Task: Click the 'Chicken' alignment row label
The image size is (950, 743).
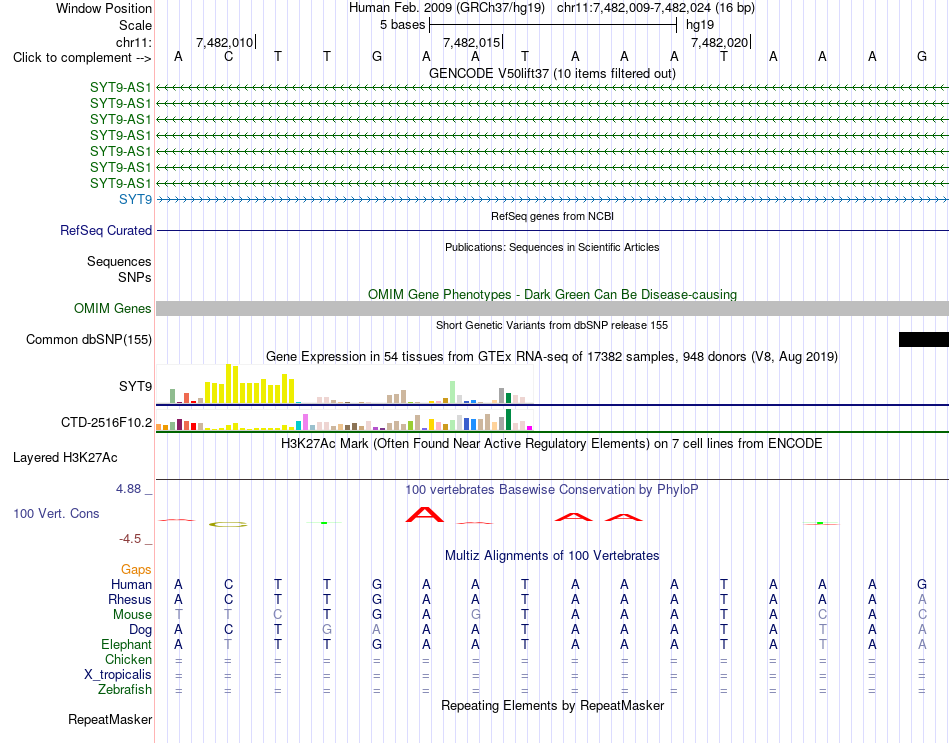Action: point(128,659)
